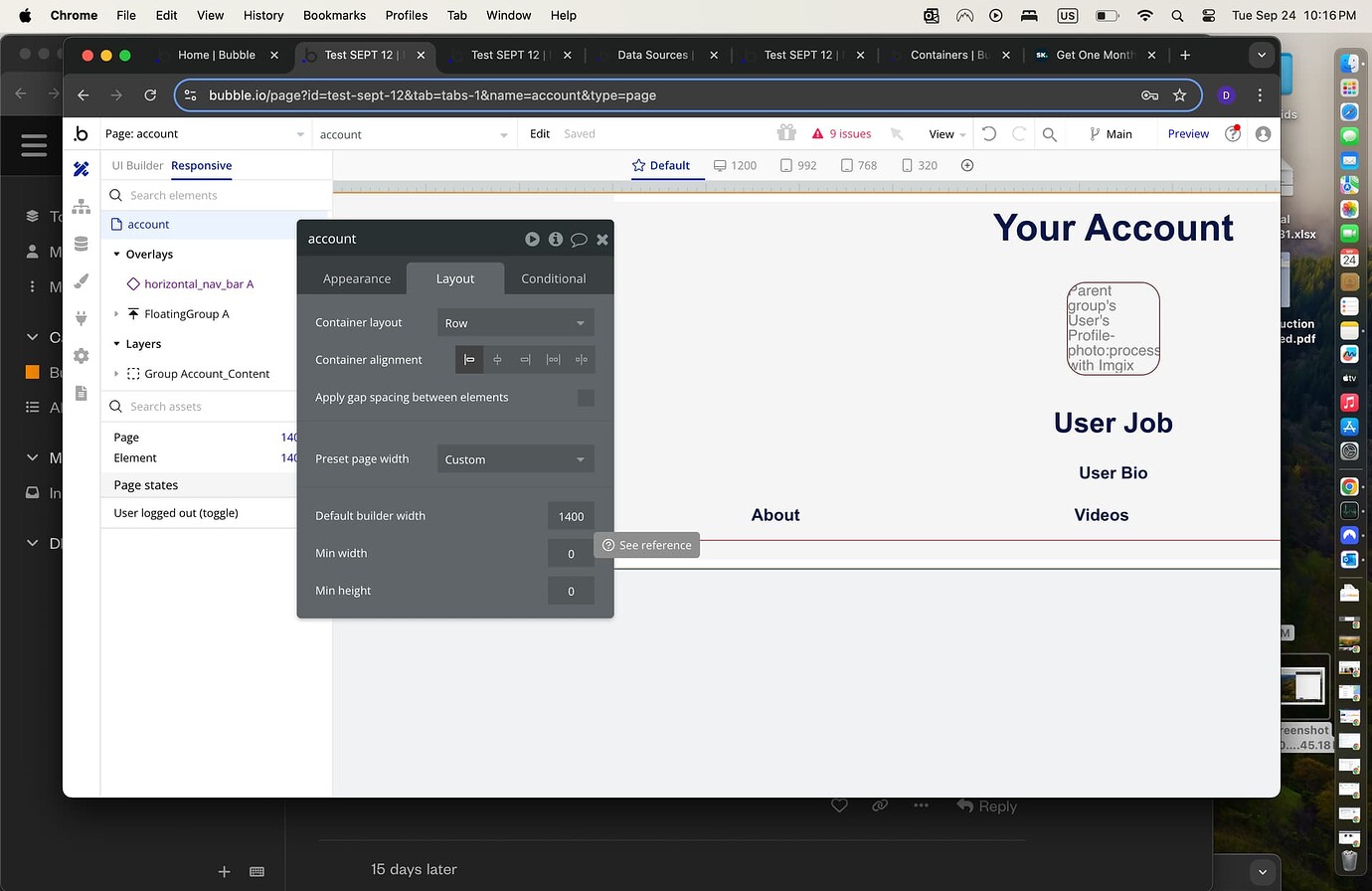The width and height of the screenshot is (1372, 891).
Task: Open the Plugins plug icon
Action: (82, 318)
